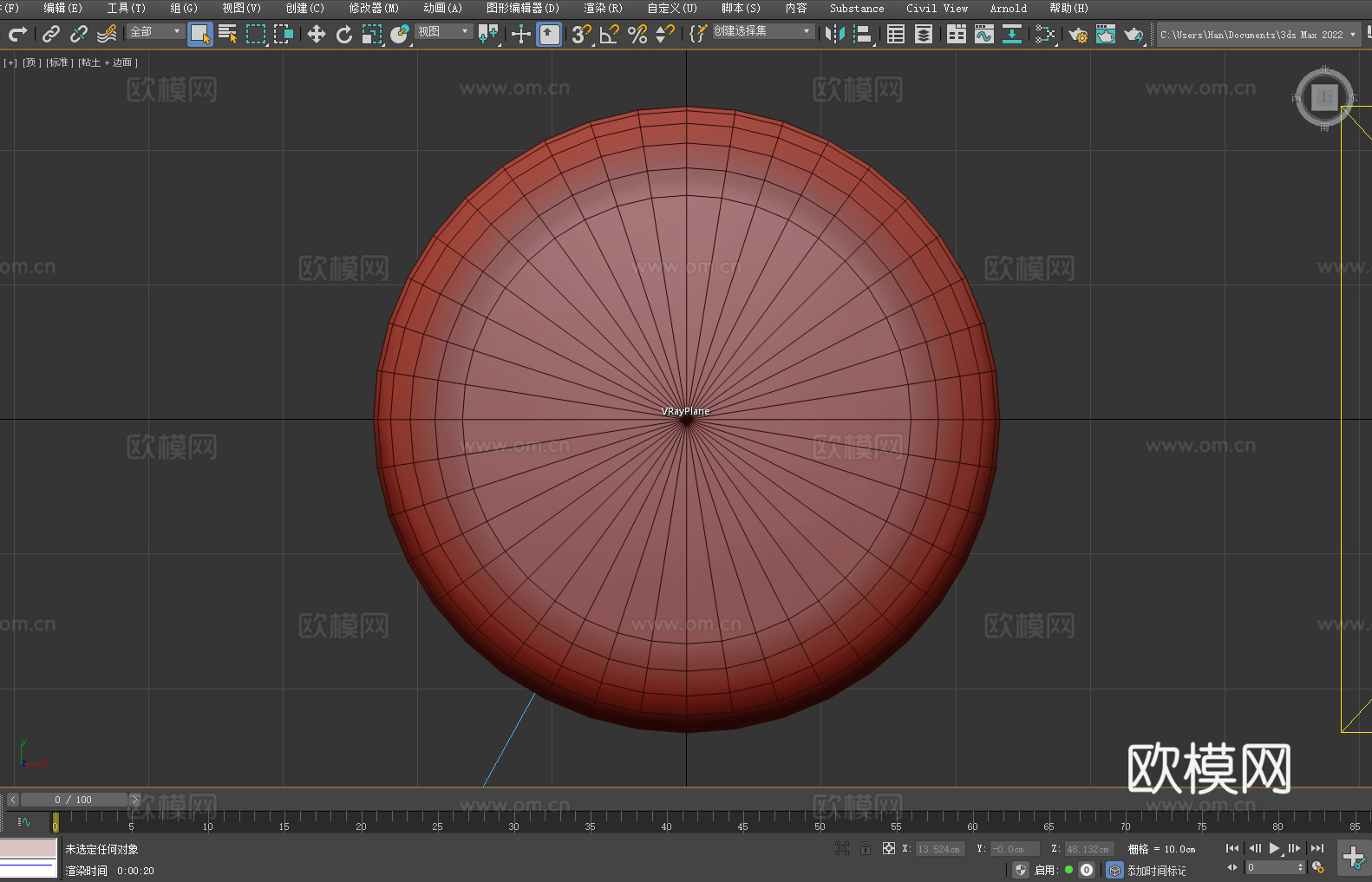Choose the rectangular selection region tool
This screenshot has height=882, width=1372.
[x=256, y=34]
